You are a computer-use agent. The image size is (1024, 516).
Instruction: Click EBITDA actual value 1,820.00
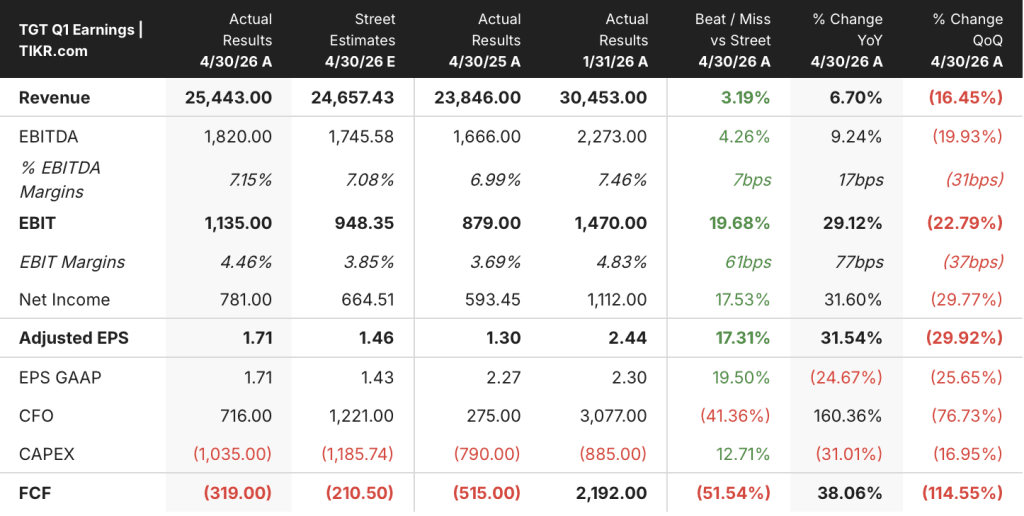(238, 137)
